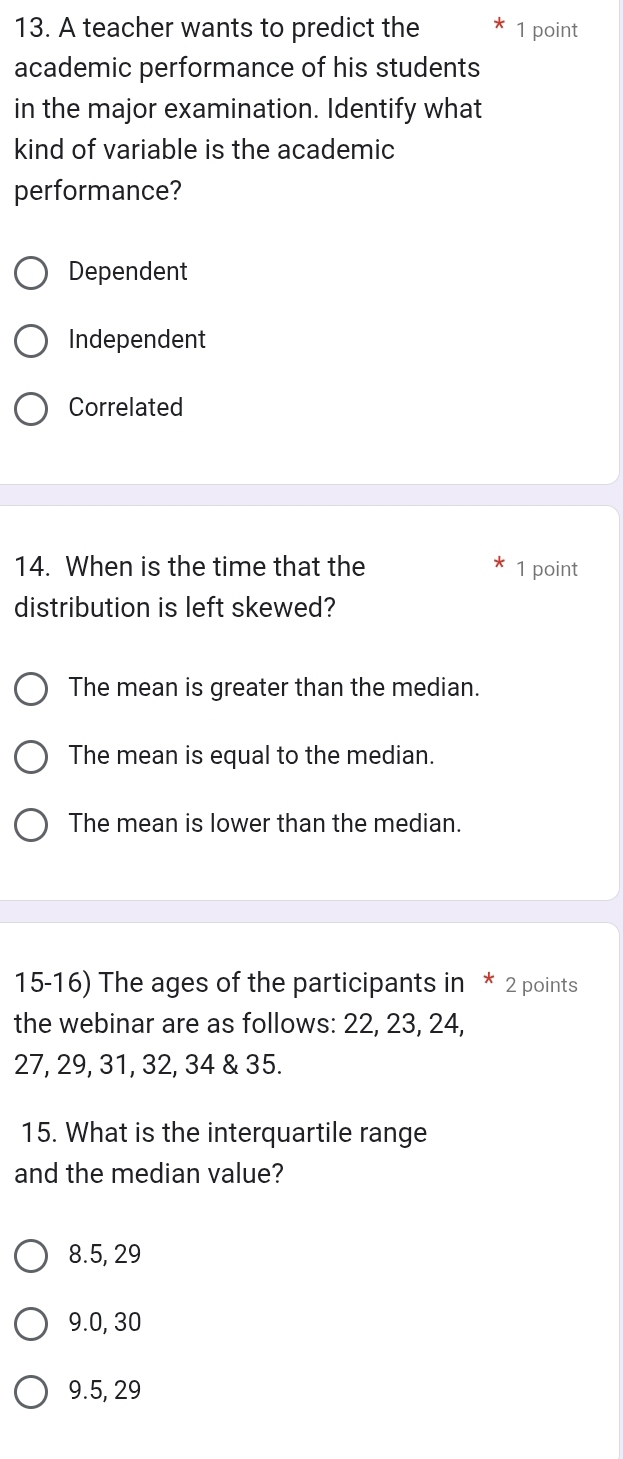Choose the 'Independent' radio option
The image size is (623, 1459).
(31, 340)
